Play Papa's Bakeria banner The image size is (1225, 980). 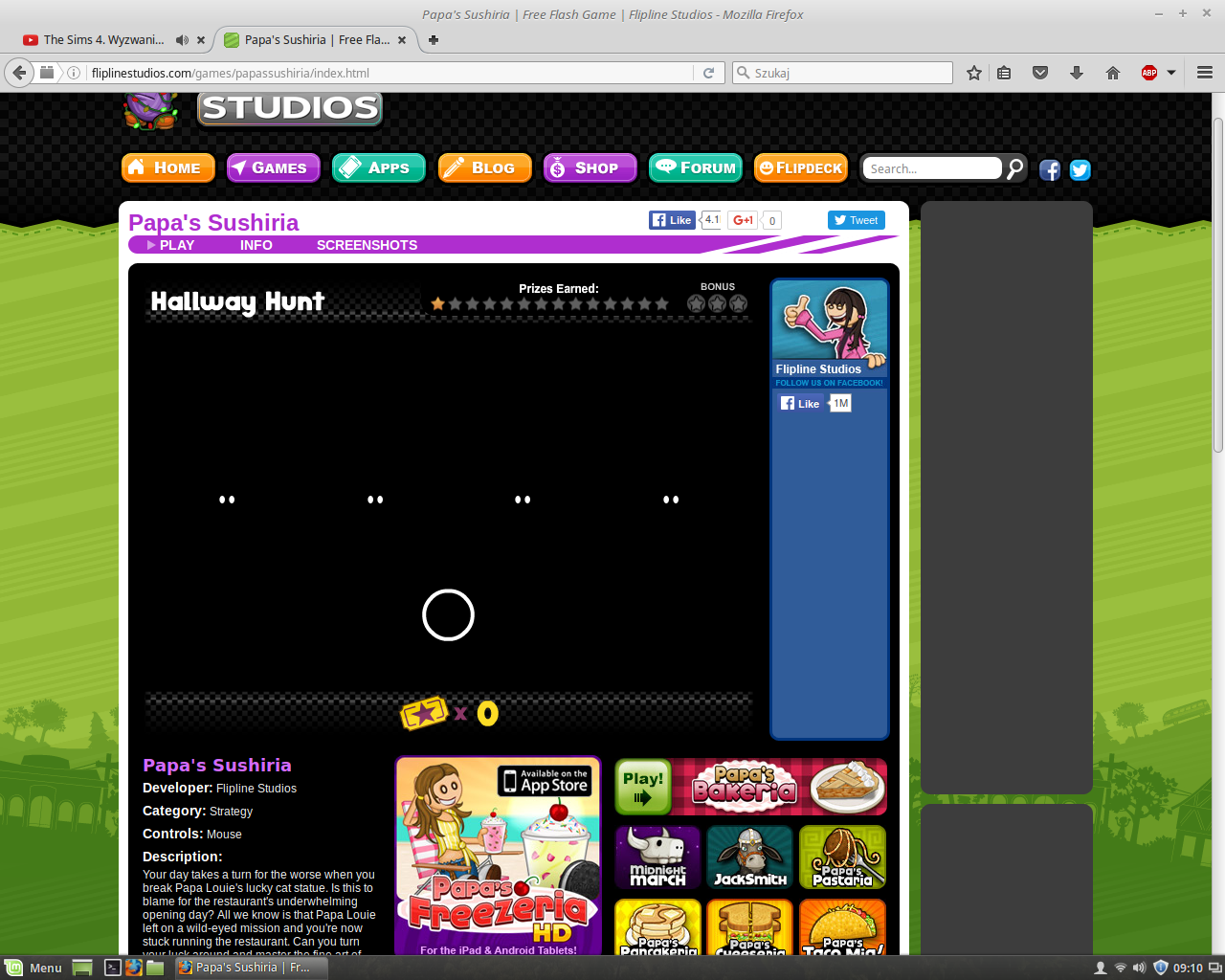click(x=750, y=787)
